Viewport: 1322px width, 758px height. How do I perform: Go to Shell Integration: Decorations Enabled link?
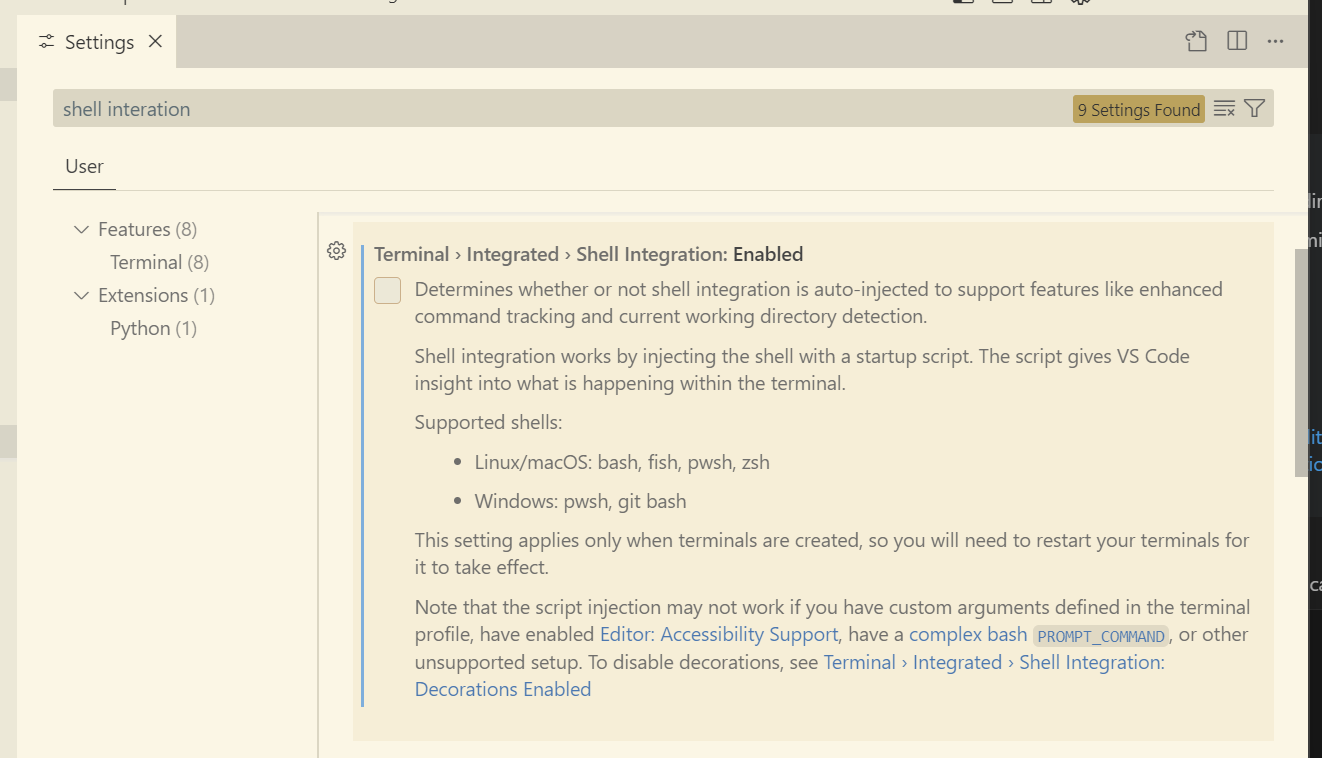click(993, 662)
